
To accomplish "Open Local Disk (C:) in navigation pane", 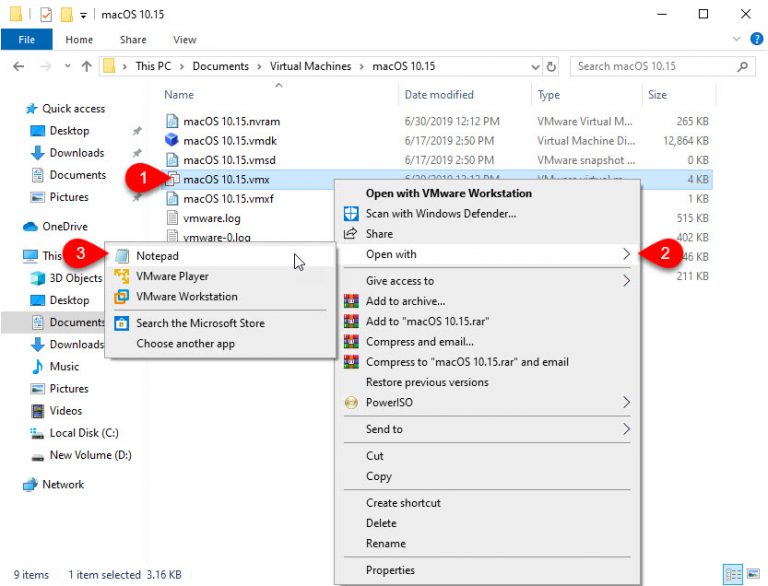I will (84, 433).
